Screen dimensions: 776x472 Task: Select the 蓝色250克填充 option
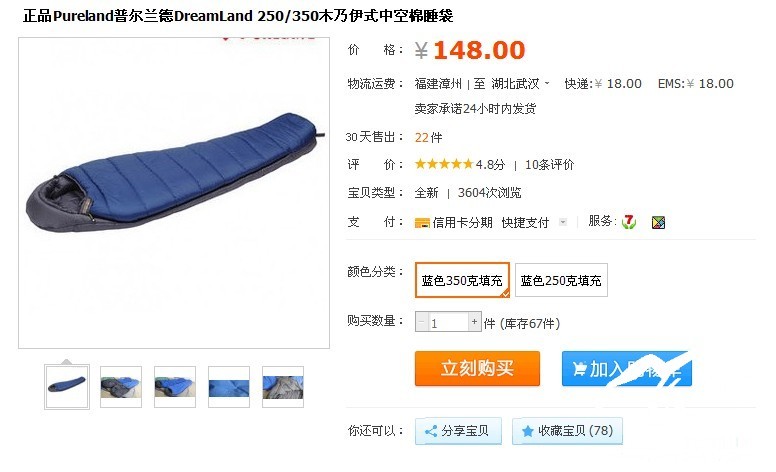click(x=561, y=280)
